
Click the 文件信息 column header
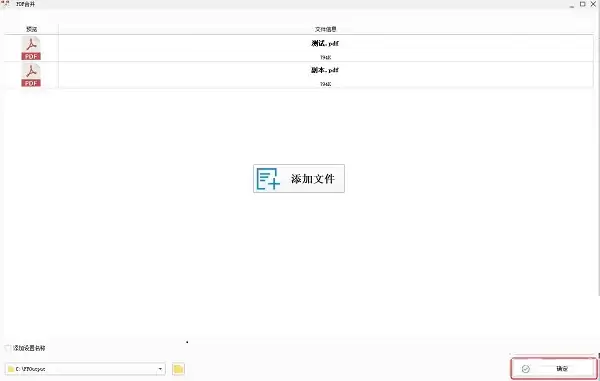(326, 29)
